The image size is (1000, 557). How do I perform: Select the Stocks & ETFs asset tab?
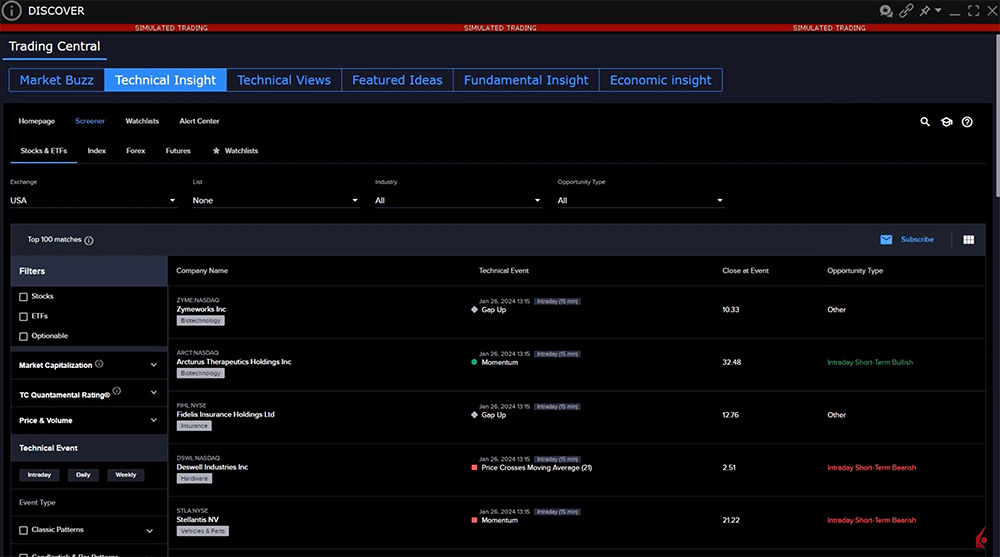(43, 151)
